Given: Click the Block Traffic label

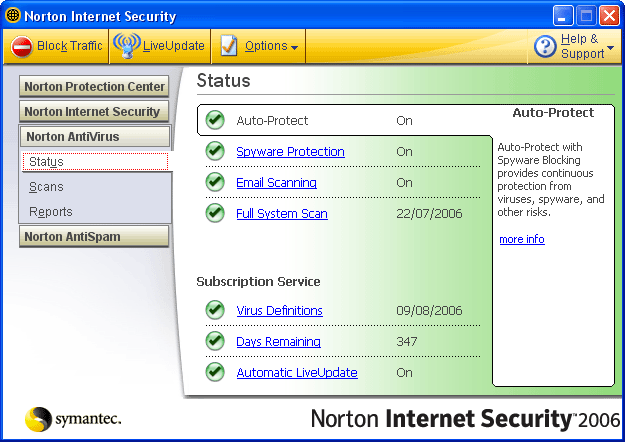Looking at the screenshot, I should pos(69,46).
